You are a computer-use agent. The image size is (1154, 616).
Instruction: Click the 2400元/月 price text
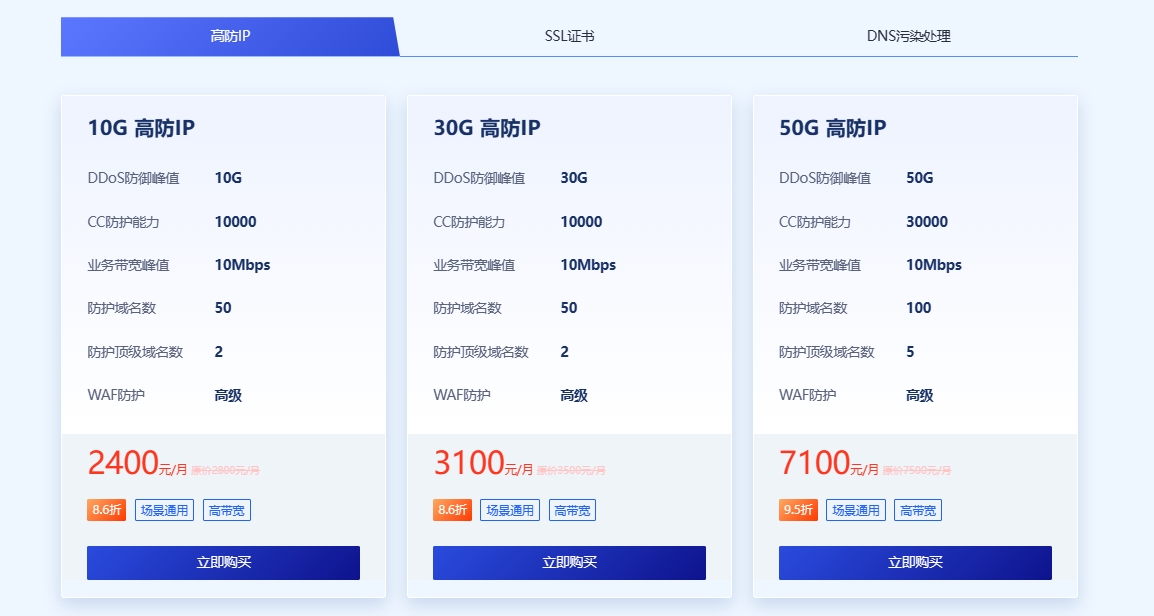tap(137, 464)
